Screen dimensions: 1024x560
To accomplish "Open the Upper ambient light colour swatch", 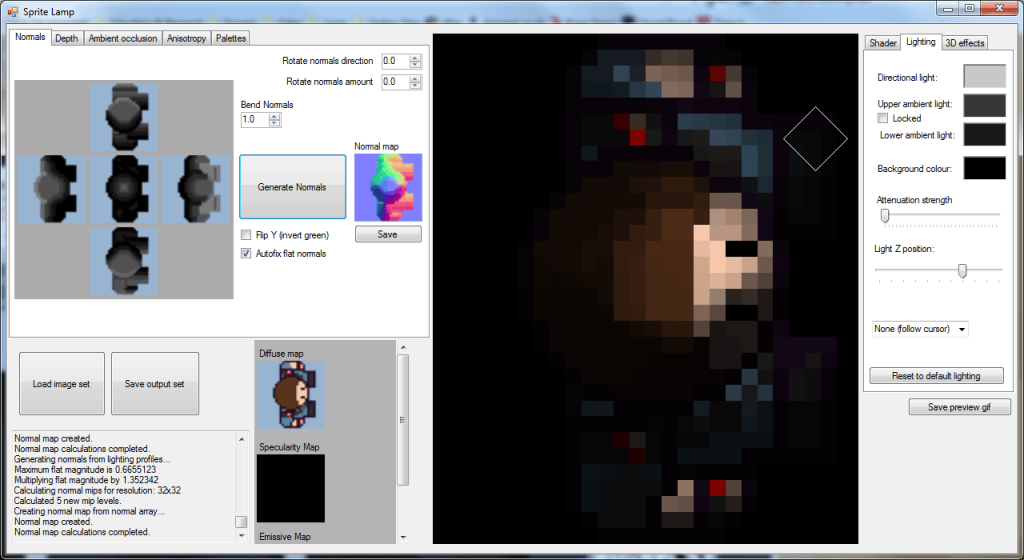I will 984,105.
